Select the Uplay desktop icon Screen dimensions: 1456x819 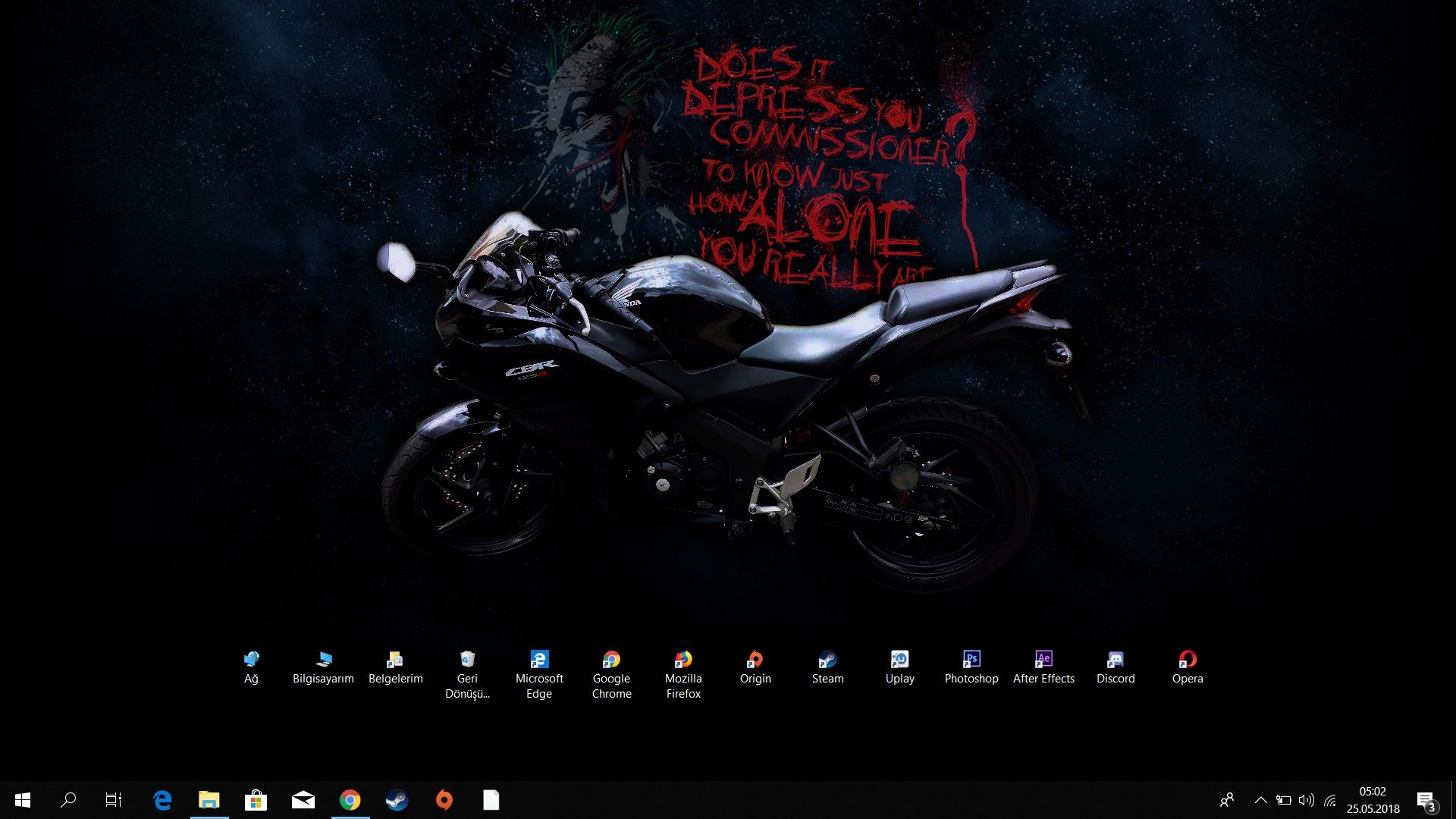899,660
